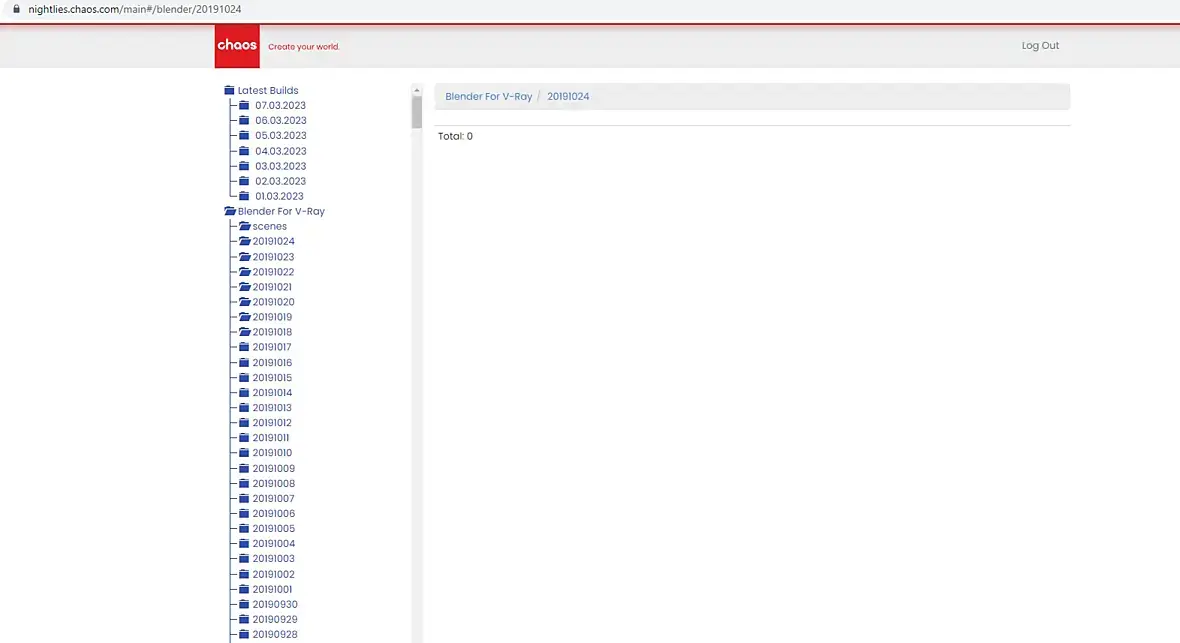Image resolution: width=1180 pixels, height=643 pixels.
Task: Click the tree scrollbar up arrow
Action: pos(416,90)
